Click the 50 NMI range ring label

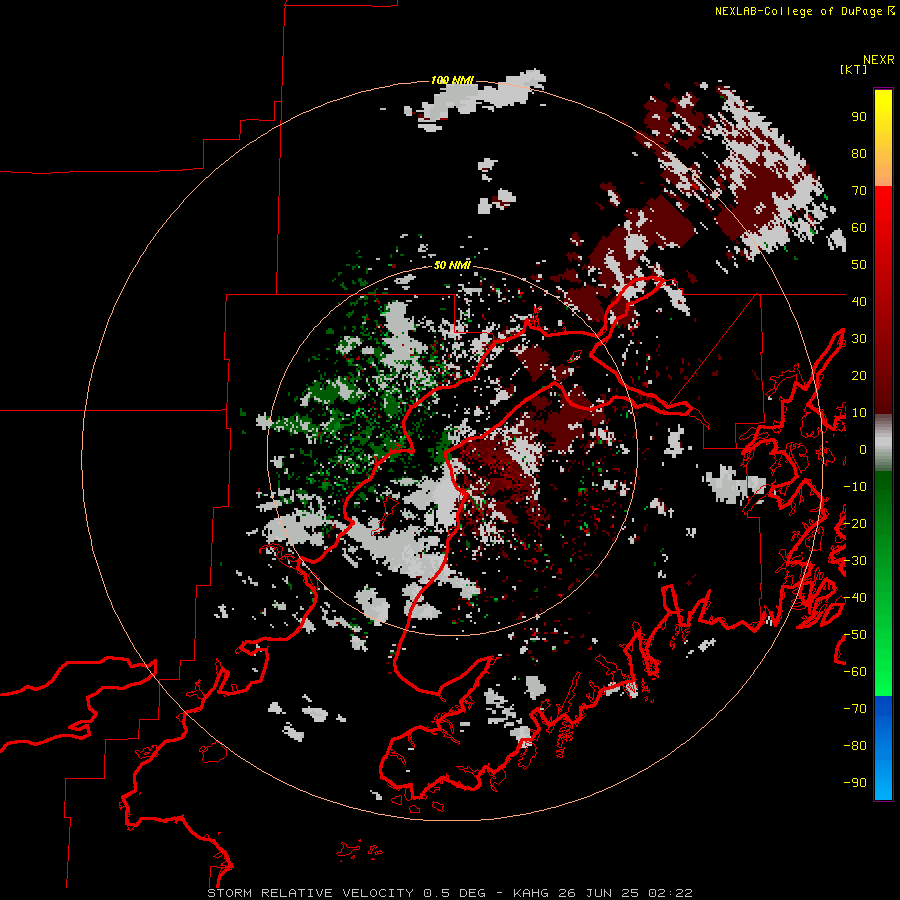[452, 265]
